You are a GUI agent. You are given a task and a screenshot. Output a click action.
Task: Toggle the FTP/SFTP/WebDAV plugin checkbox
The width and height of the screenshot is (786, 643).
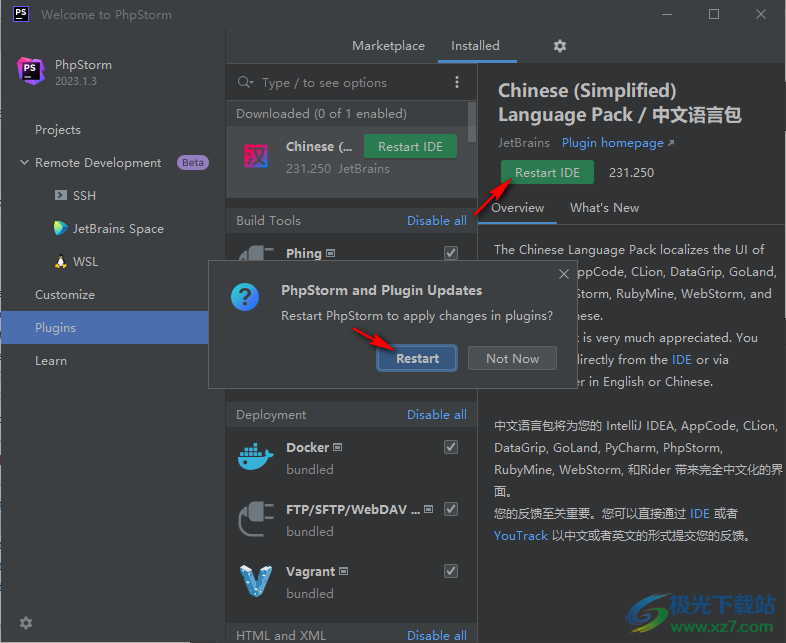(x=451, y=509)
